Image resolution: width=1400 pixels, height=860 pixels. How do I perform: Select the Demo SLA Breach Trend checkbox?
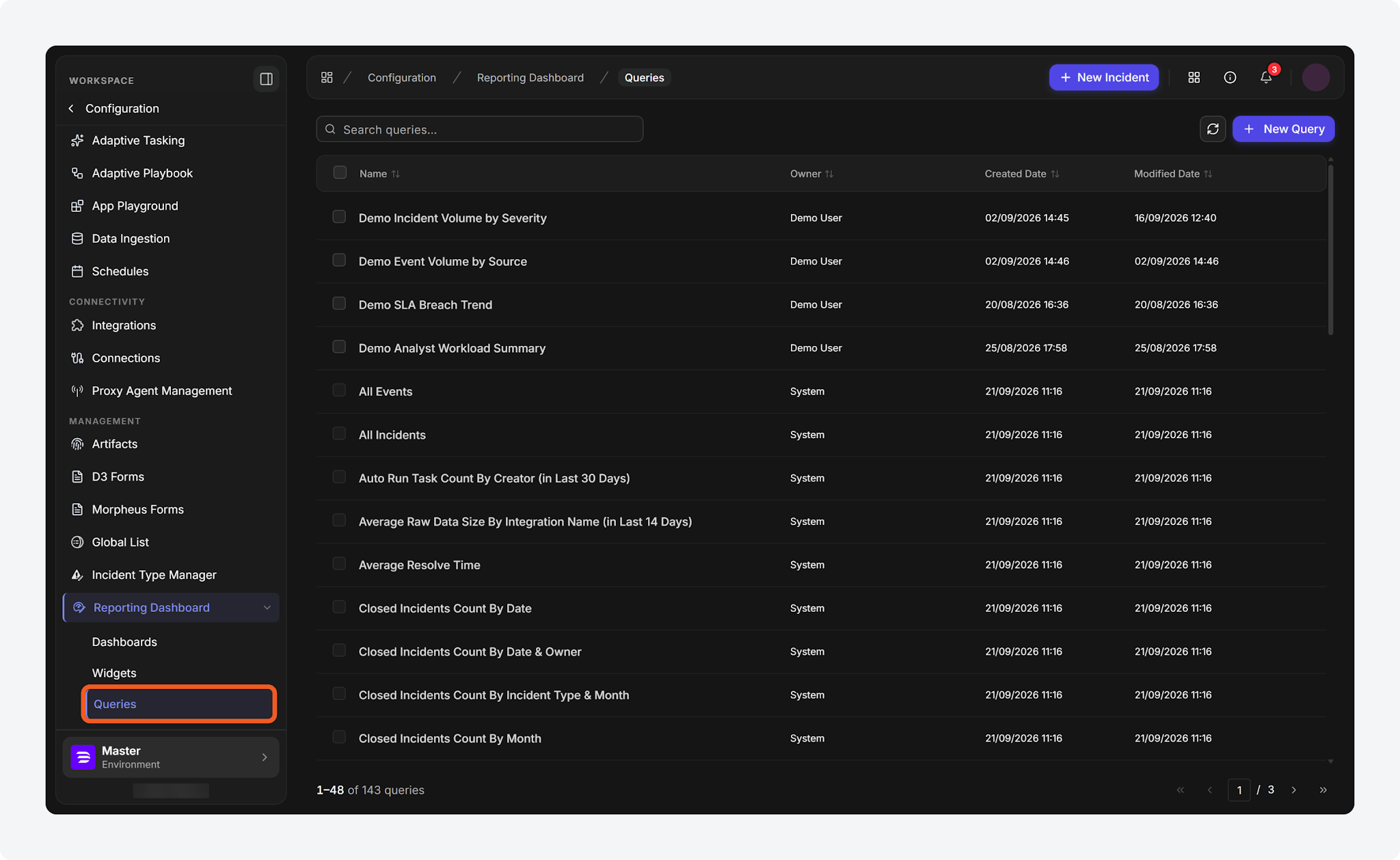point(339,303)
